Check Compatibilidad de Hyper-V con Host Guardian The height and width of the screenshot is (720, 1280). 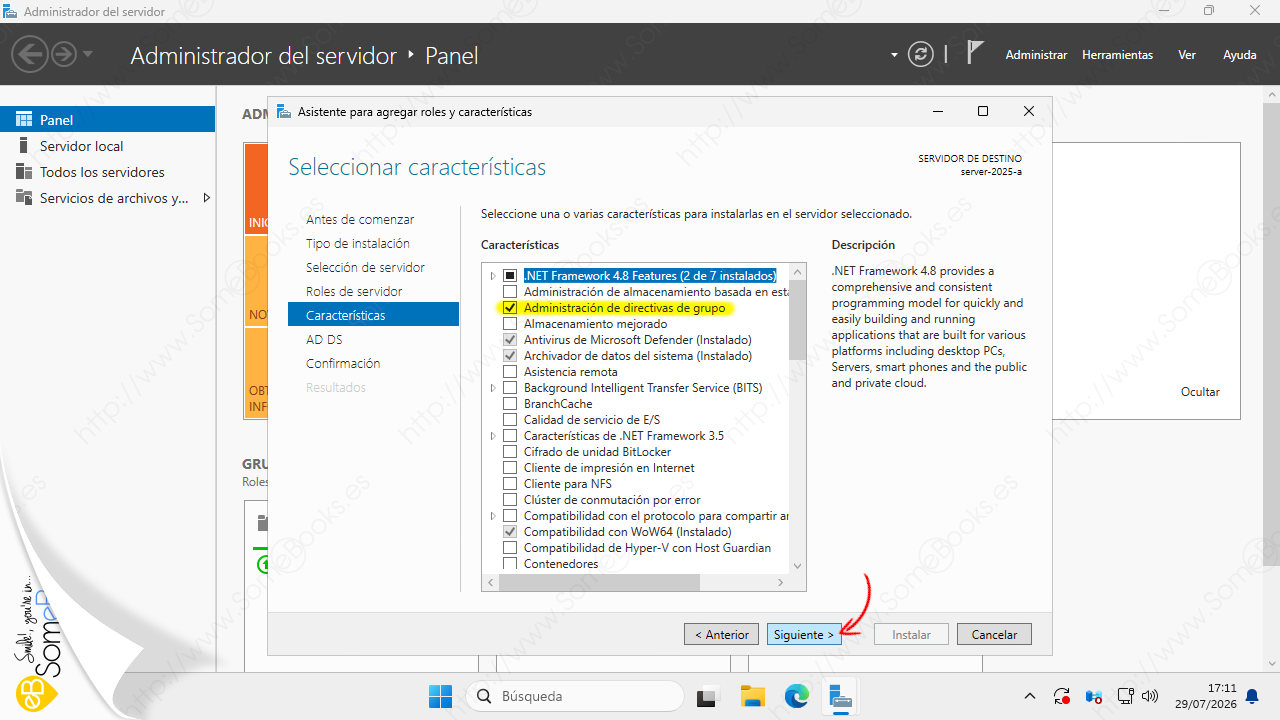click(510, 548)
